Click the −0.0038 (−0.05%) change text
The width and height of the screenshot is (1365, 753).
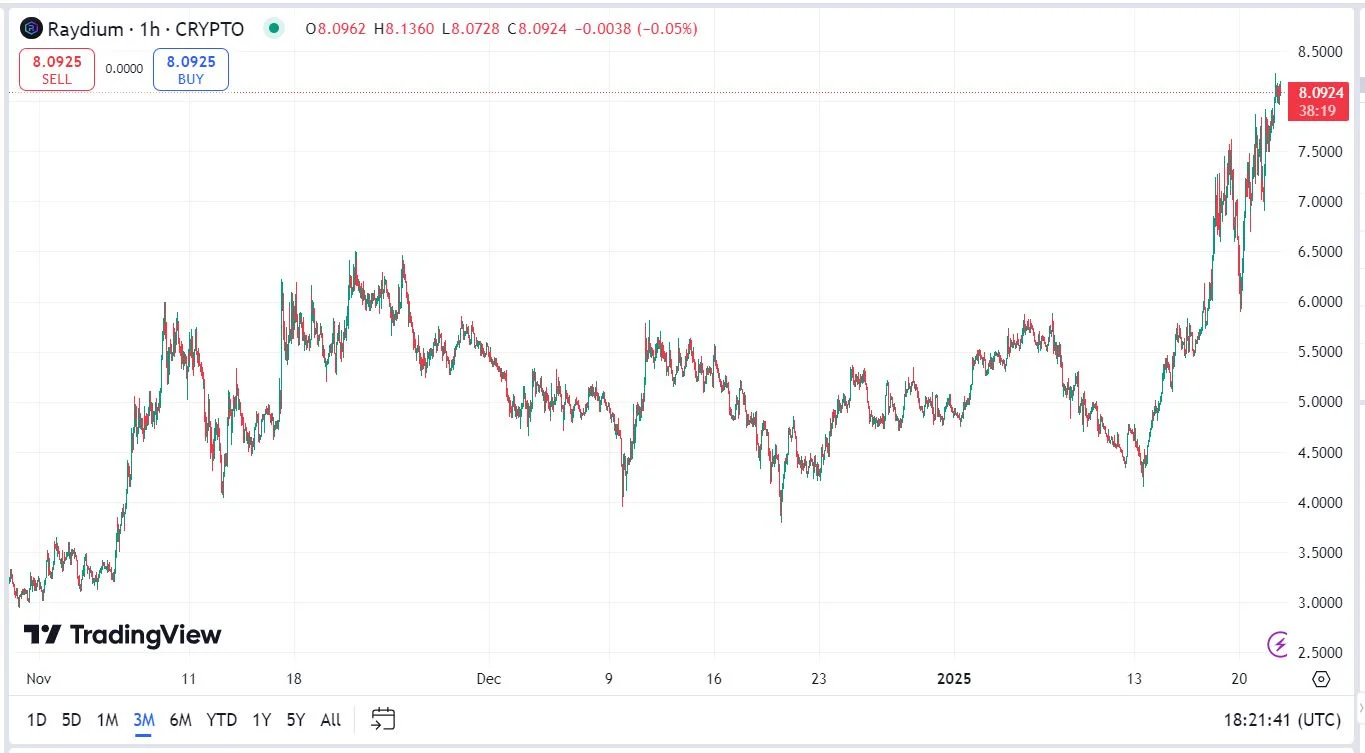(635, 29)
